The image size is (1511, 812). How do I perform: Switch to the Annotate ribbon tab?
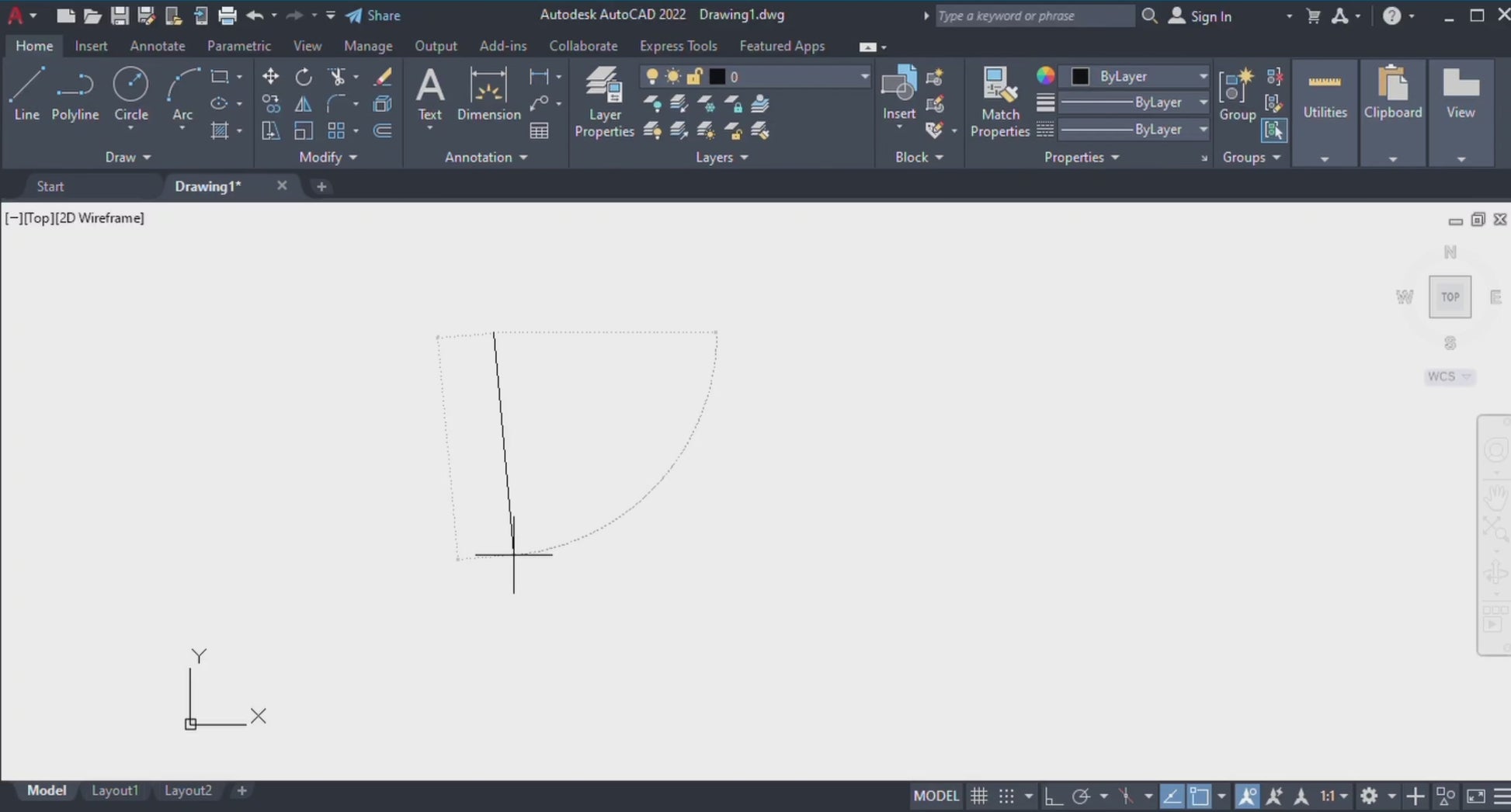click(x=157, y=46)
